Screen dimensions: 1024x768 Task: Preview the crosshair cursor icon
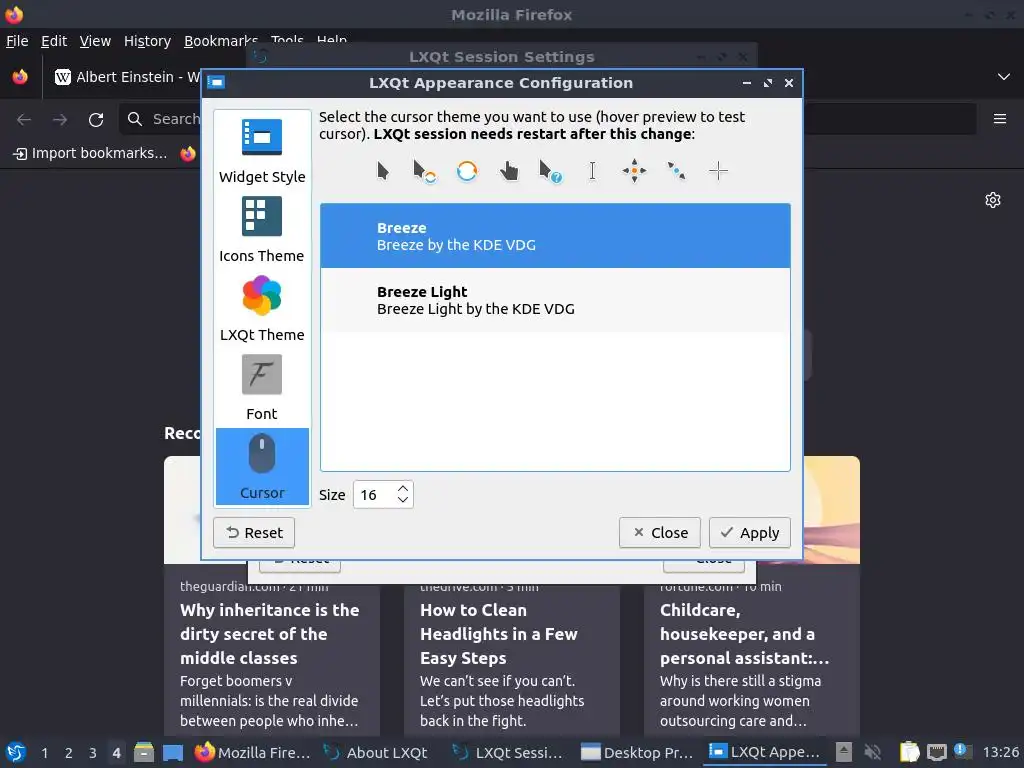pyautogui.click(x=718, y=171)
